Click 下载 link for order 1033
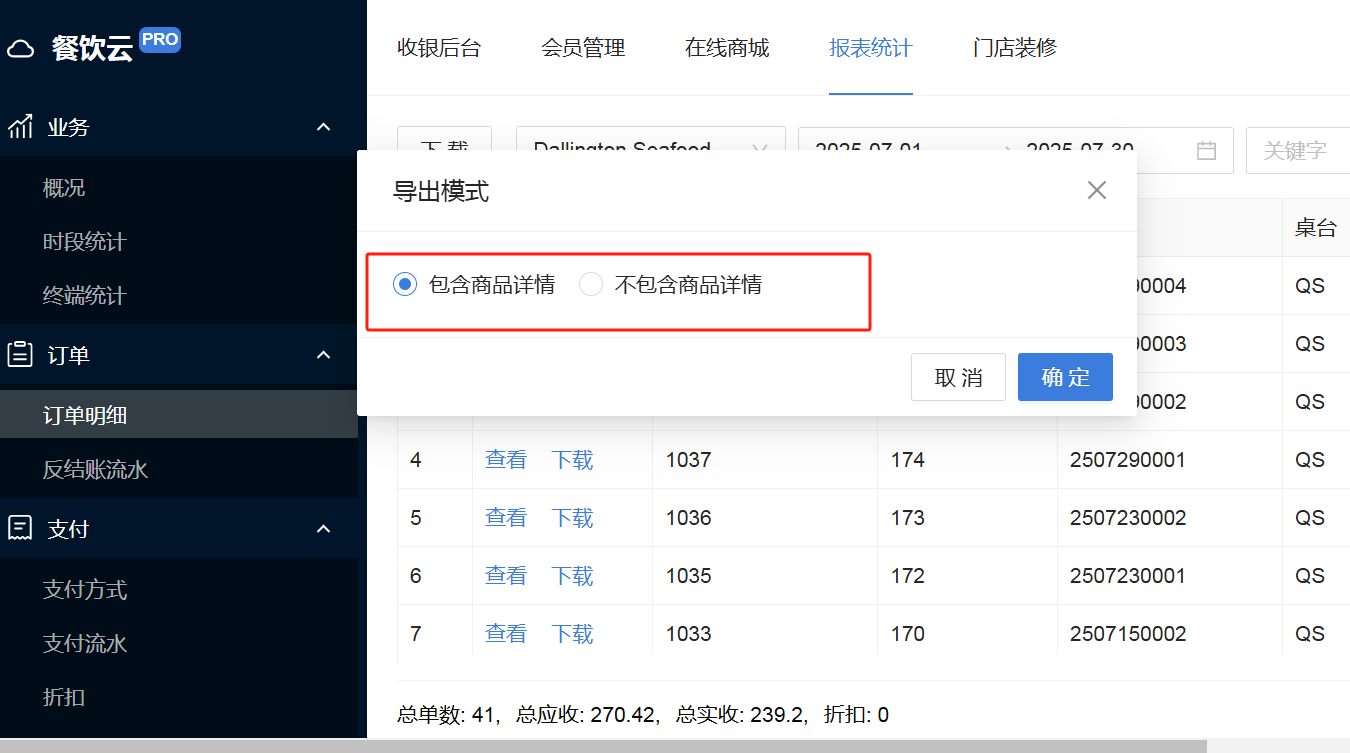 click(x=573, y=634)
